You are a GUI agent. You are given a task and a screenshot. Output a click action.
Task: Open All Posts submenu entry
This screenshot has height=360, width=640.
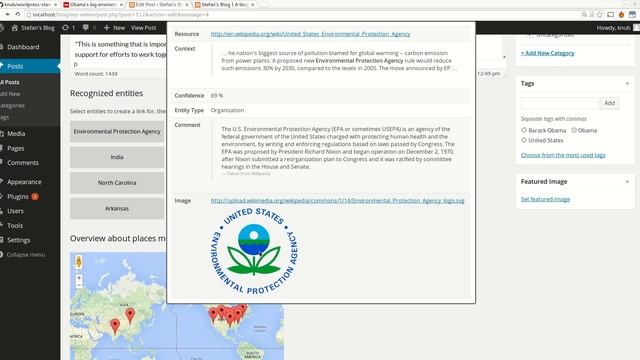(10, 82)
